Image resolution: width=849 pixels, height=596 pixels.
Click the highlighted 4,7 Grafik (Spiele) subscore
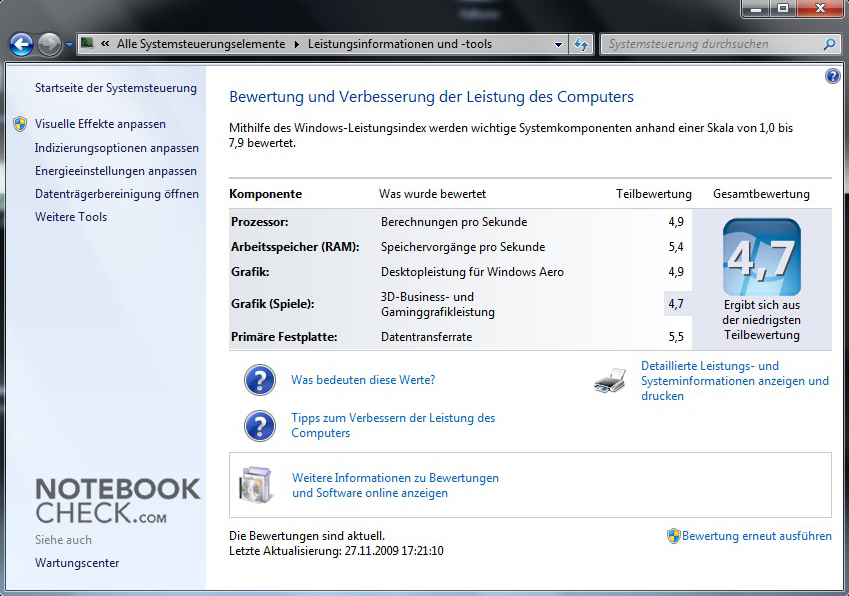click(676, 304)
